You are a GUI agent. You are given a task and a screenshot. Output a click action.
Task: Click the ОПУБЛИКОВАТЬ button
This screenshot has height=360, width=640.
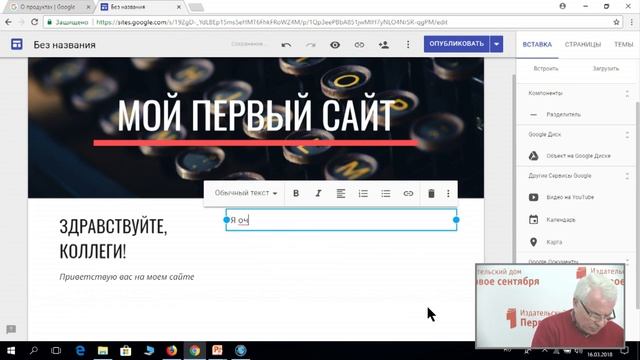click(x=456, y=44)
